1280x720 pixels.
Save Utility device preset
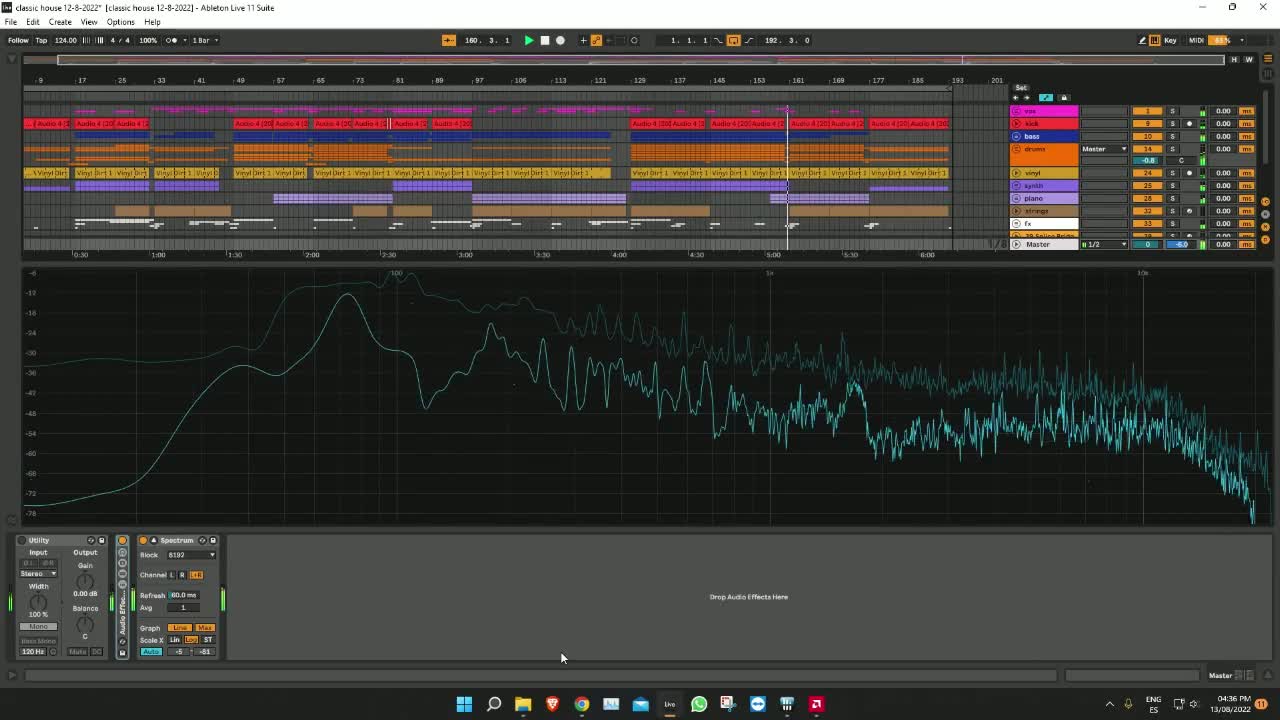pos(101,541)
